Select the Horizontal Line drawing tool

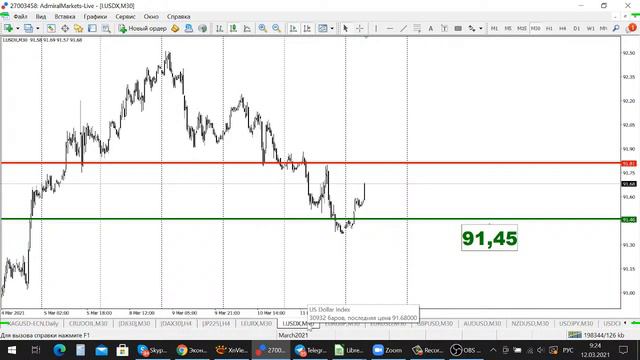point(390,28)
